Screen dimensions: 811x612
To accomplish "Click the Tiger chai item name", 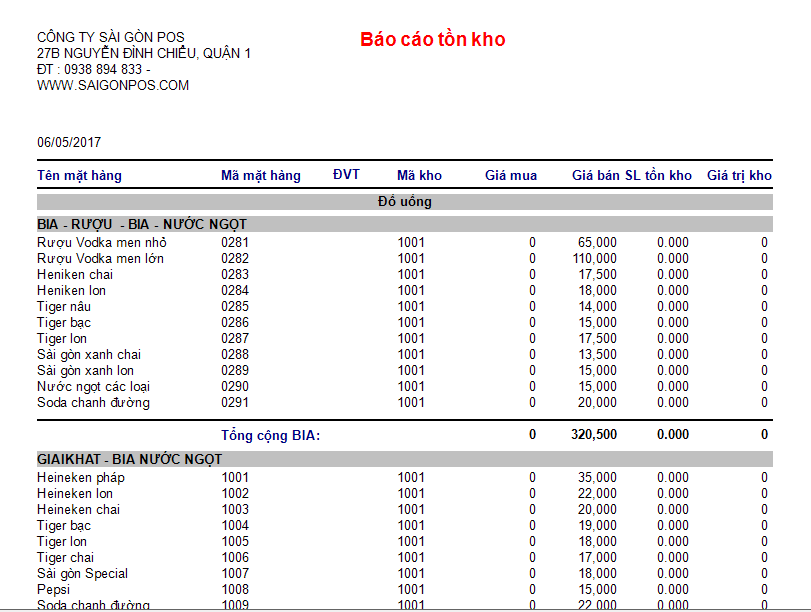I will point(65,558).
